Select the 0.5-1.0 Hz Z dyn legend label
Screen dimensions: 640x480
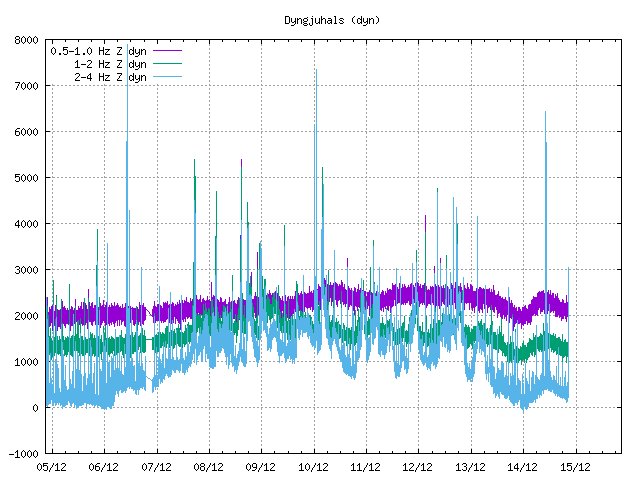(98, 50)
